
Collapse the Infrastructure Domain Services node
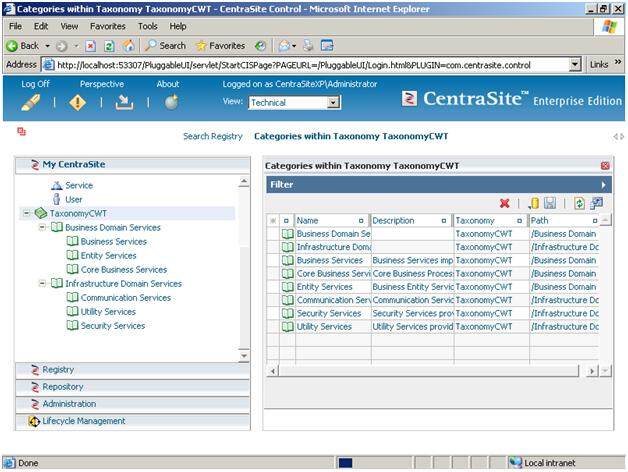42,284
